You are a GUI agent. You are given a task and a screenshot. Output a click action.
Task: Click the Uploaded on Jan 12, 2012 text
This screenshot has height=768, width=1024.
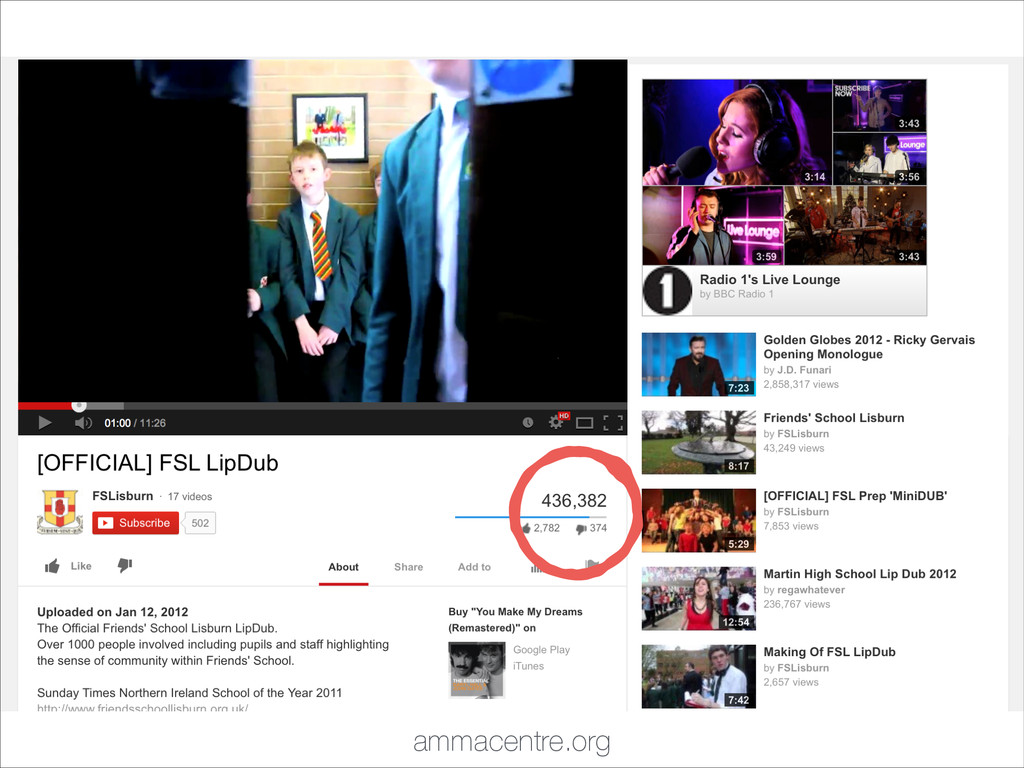(112, 612)
